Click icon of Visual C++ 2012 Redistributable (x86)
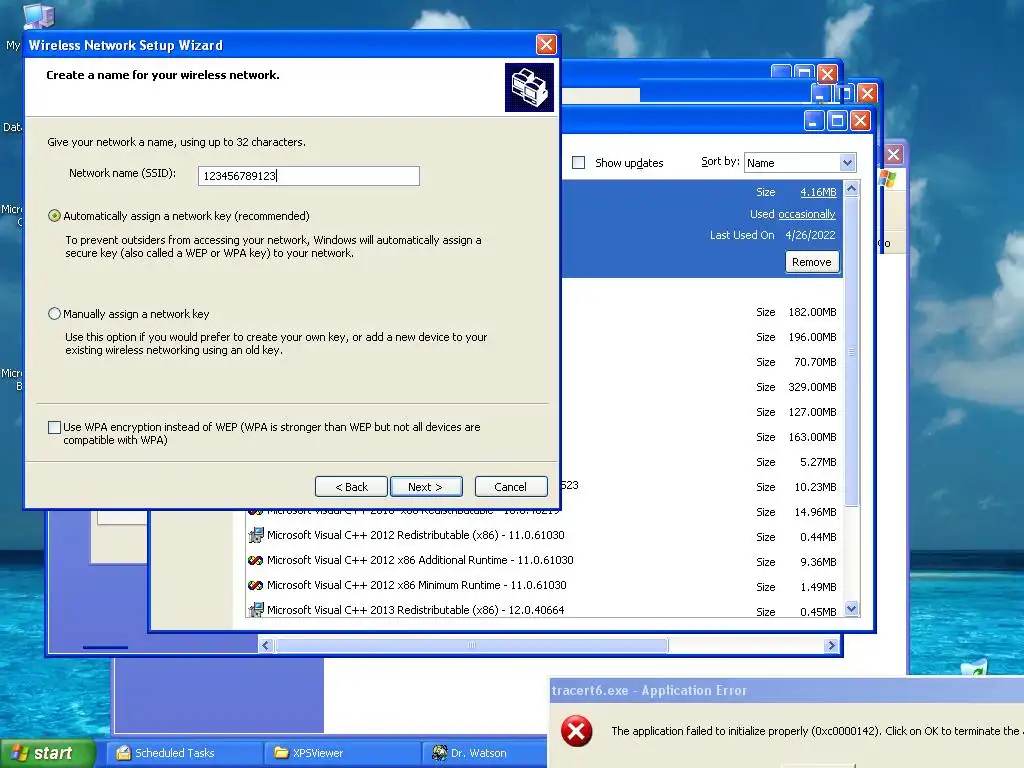The image size is (1024, 768). click(255, 536)
